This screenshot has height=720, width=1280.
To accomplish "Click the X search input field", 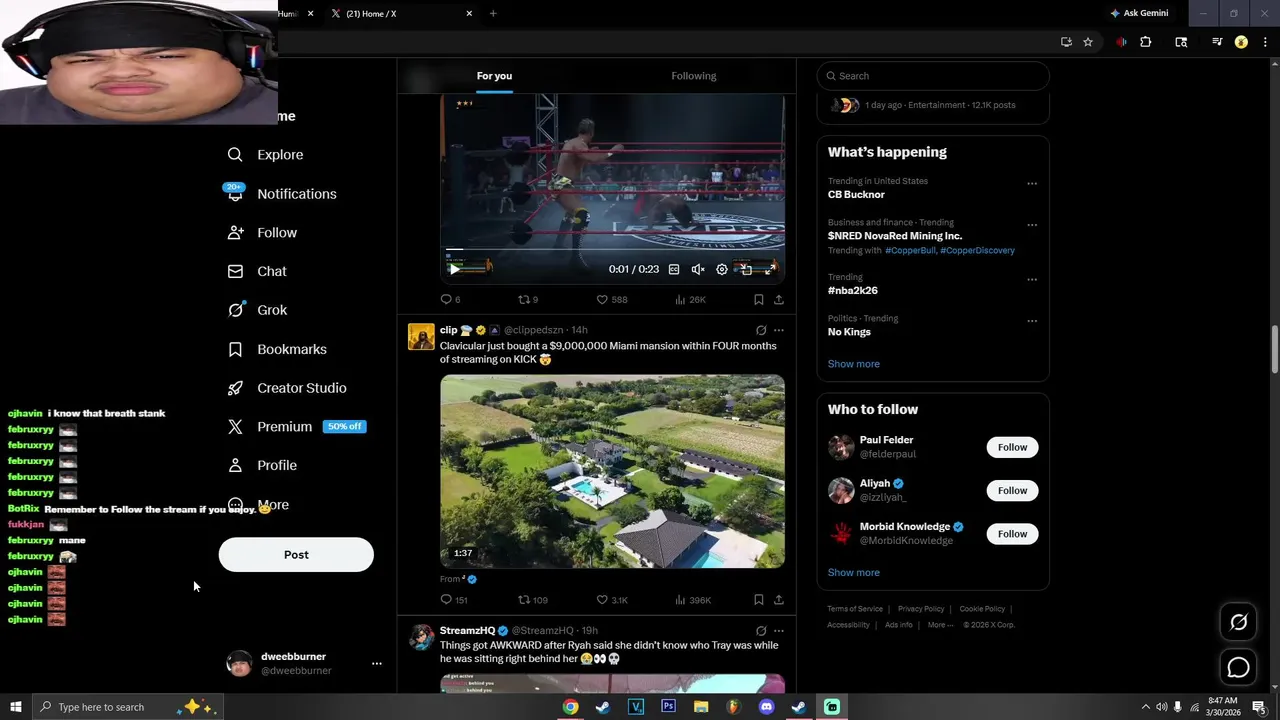I will click(933, 76).
